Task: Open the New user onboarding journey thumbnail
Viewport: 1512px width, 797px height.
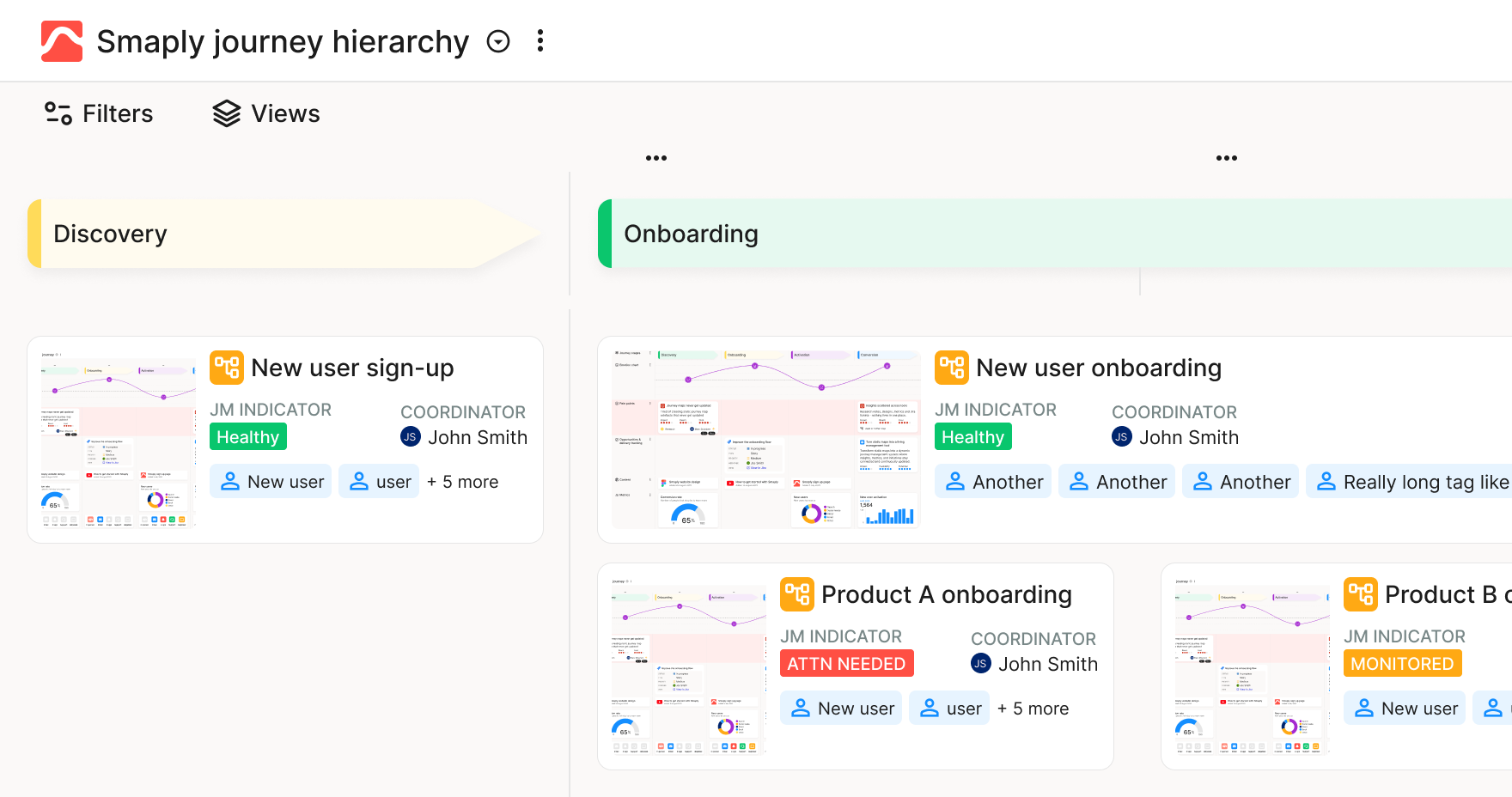Action: coord(766,440)
